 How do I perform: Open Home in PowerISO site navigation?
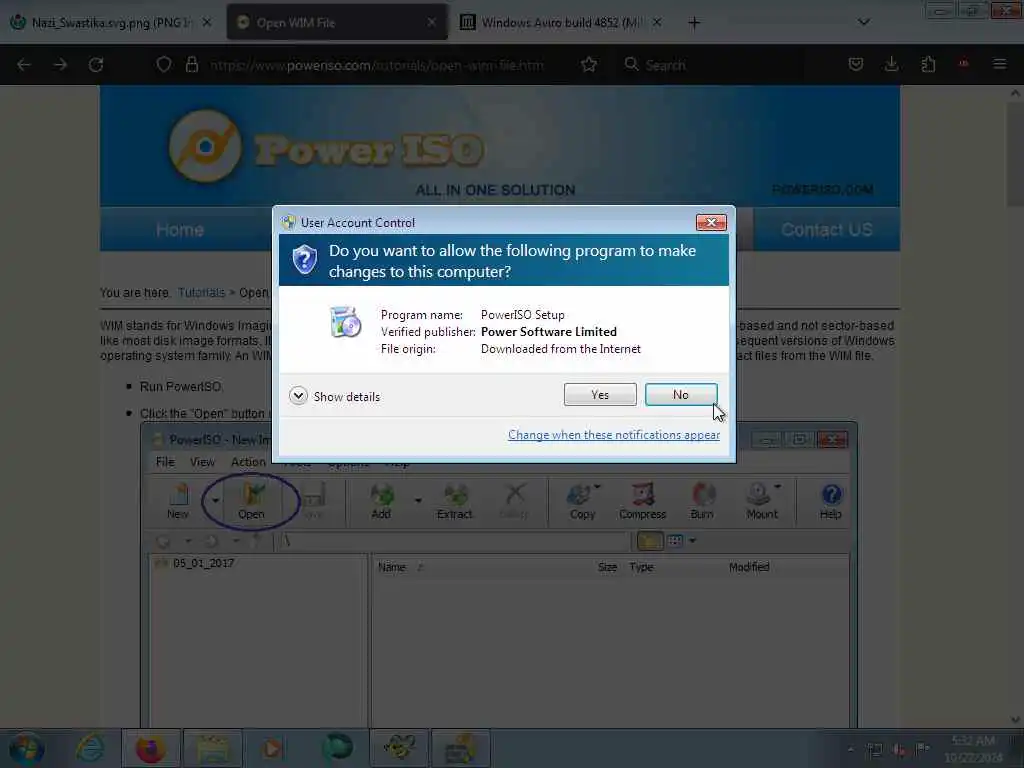point(180,230)
